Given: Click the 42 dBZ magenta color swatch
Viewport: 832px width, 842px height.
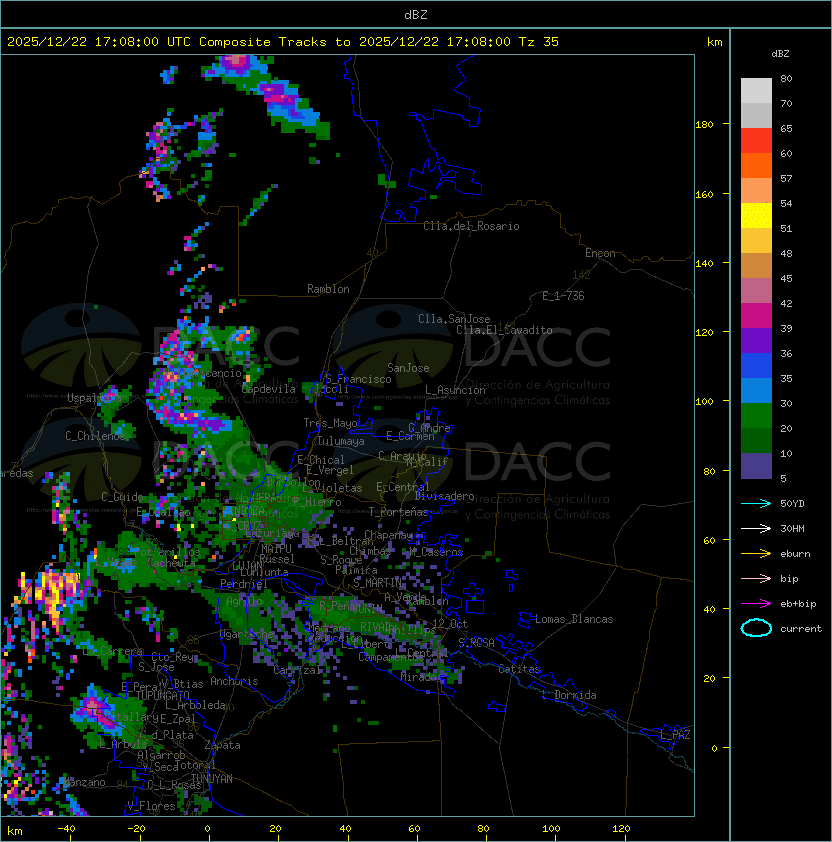Looking at the screenshot, I should click(x=756, y=315).
